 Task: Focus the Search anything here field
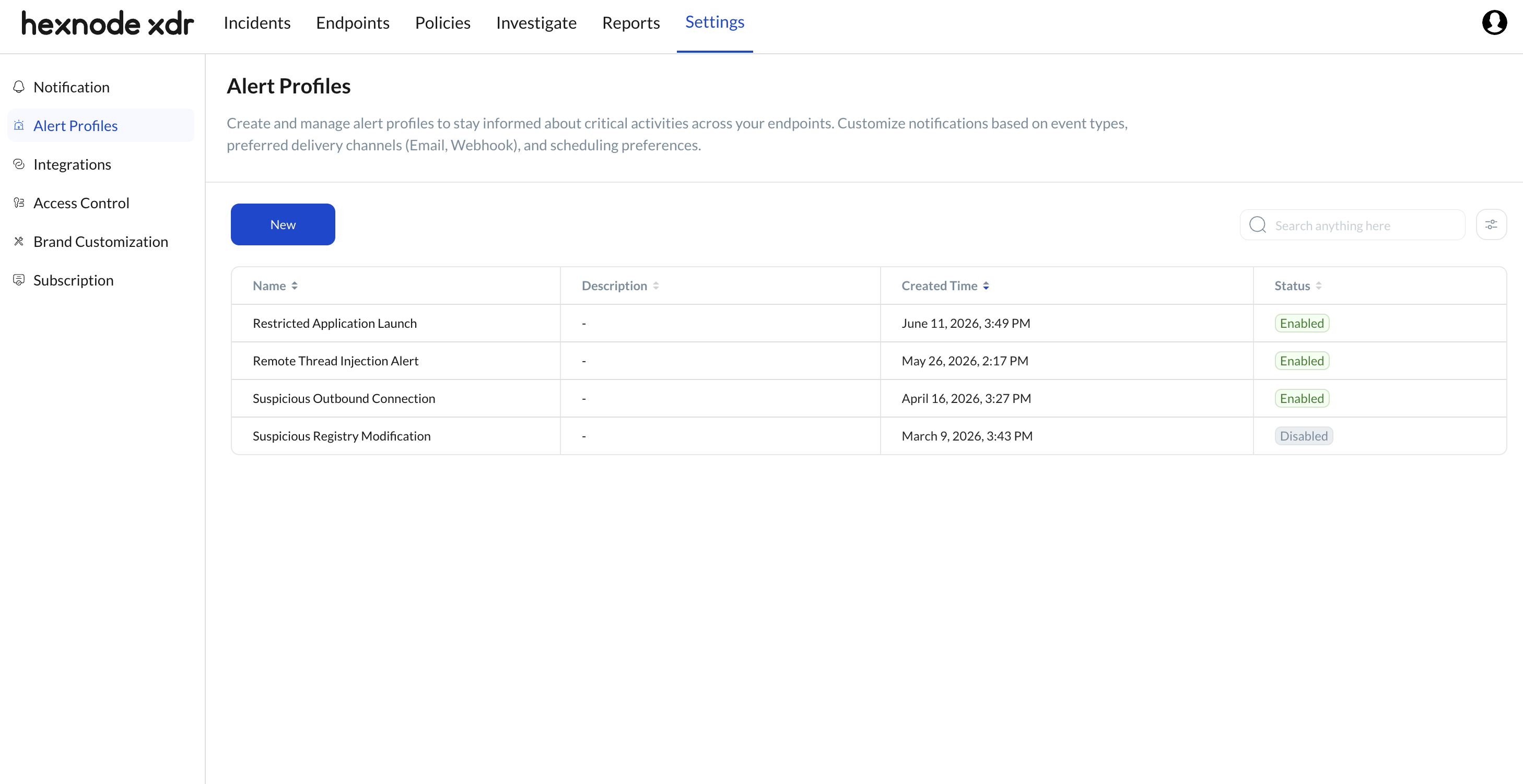[x=1352, y=225]
